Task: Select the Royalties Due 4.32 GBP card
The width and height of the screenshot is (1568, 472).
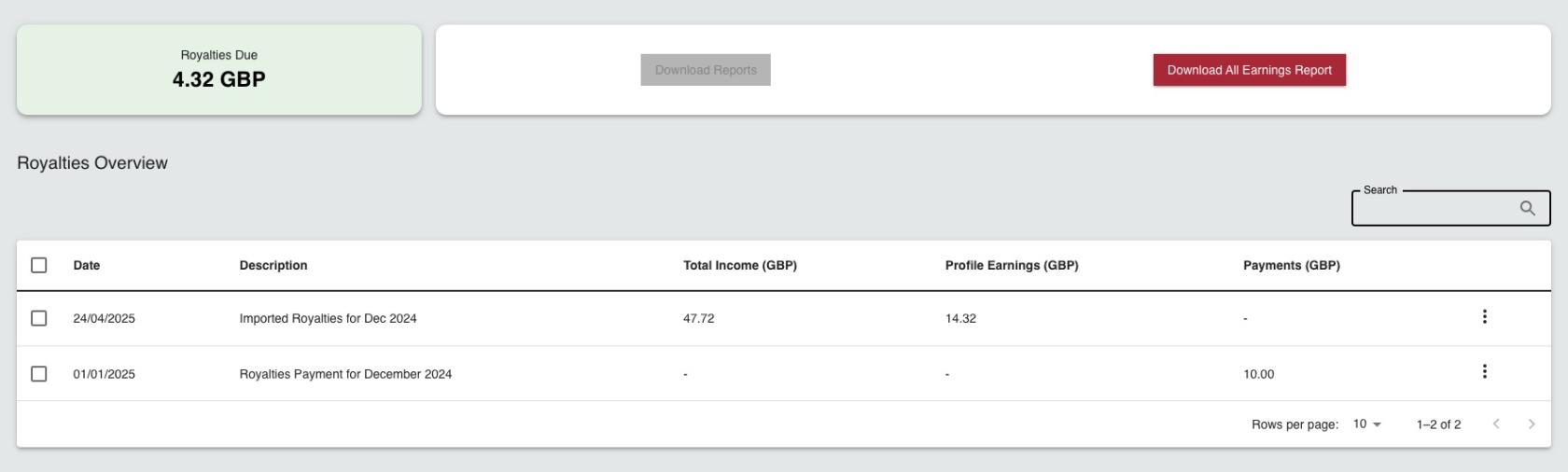Action: [219, 70]
